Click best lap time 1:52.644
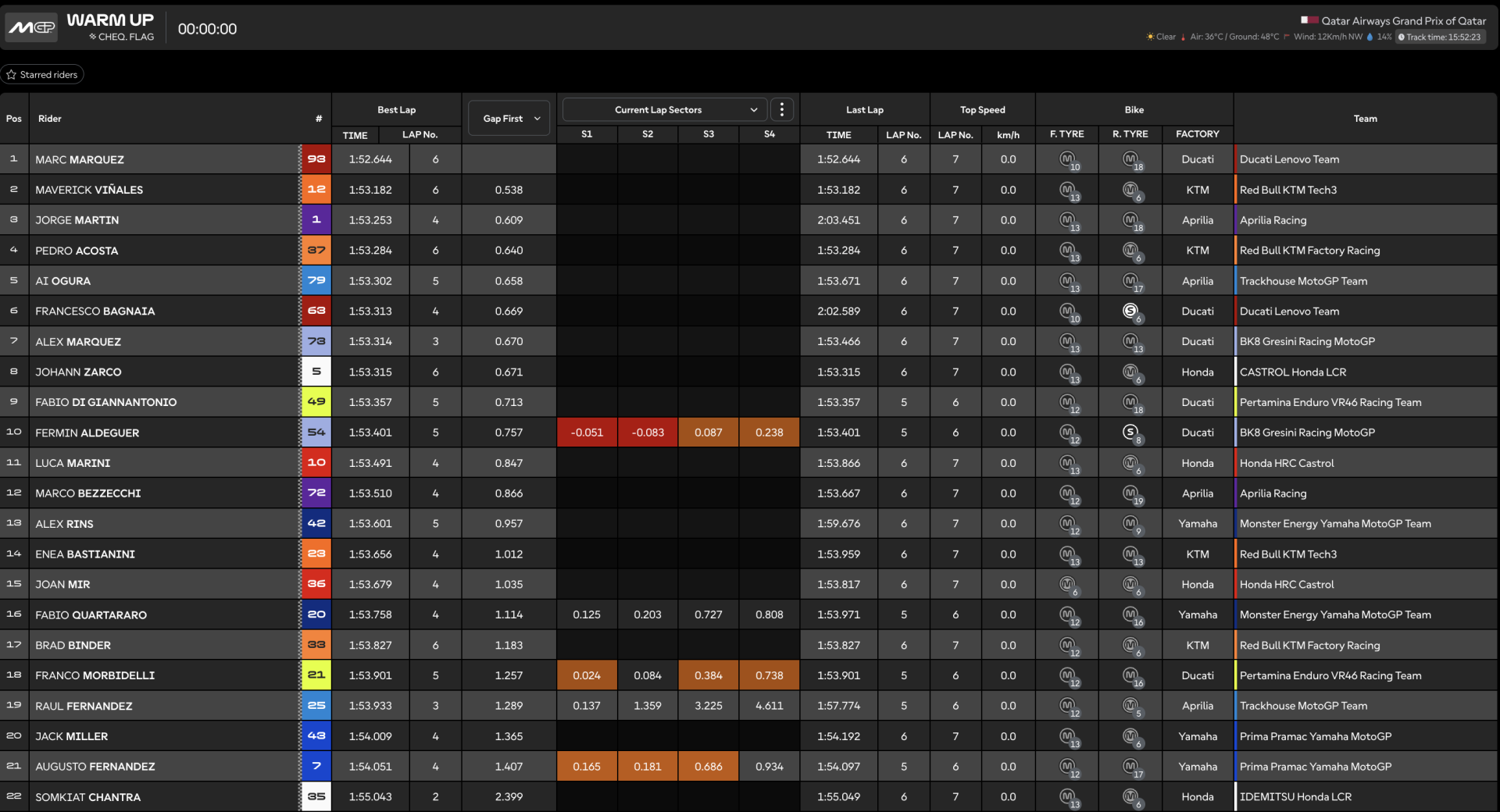The width and height of the screenshot is (1500, 812). (370, 159)
